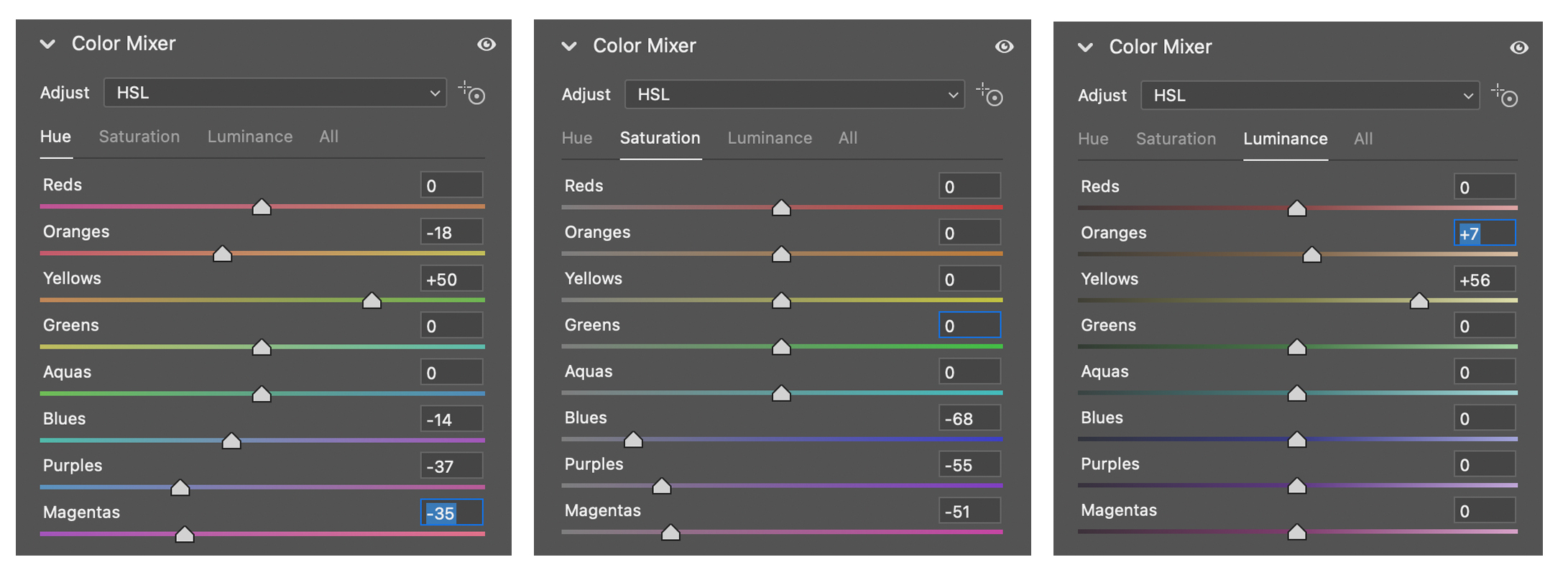
Task: Click the Magentas saturation slider handle
Action: pyautogui.click(x=670, y=532)
